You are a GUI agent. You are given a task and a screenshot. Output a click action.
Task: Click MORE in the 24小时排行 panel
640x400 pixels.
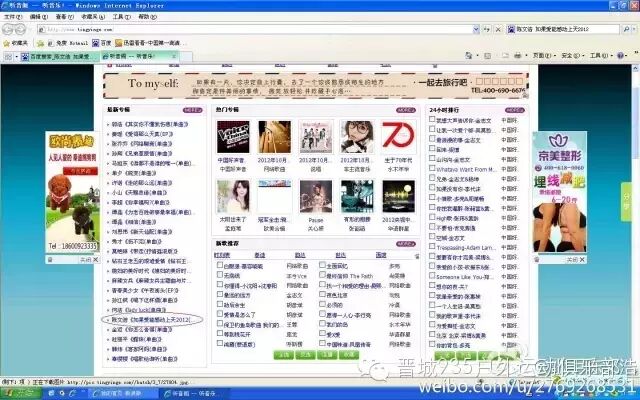point(515,110)
